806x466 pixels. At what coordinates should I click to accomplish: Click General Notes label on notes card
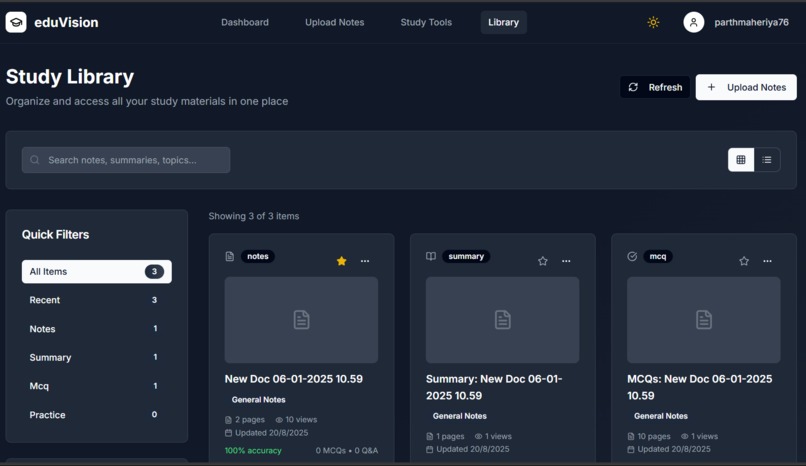(x=259, y=400)
